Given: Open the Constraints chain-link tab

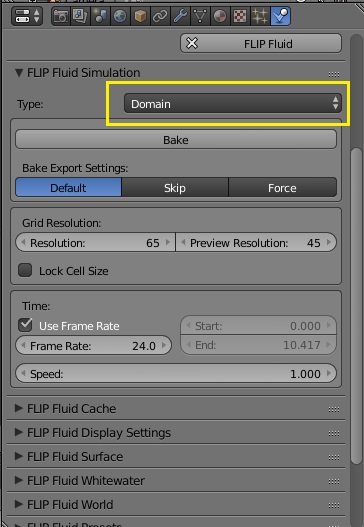Looking at the screenshot, I should pyautogui.click(x=160, y=16).
